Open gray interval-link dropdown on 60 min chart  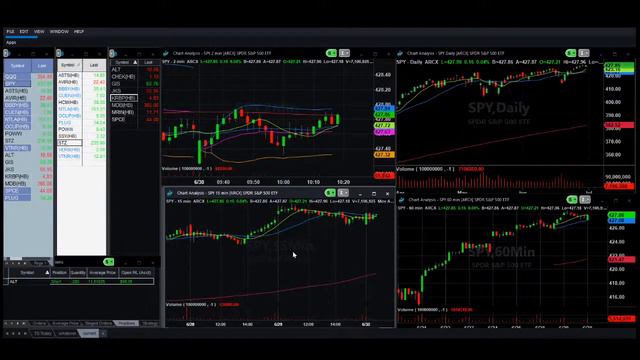point(585,200)
